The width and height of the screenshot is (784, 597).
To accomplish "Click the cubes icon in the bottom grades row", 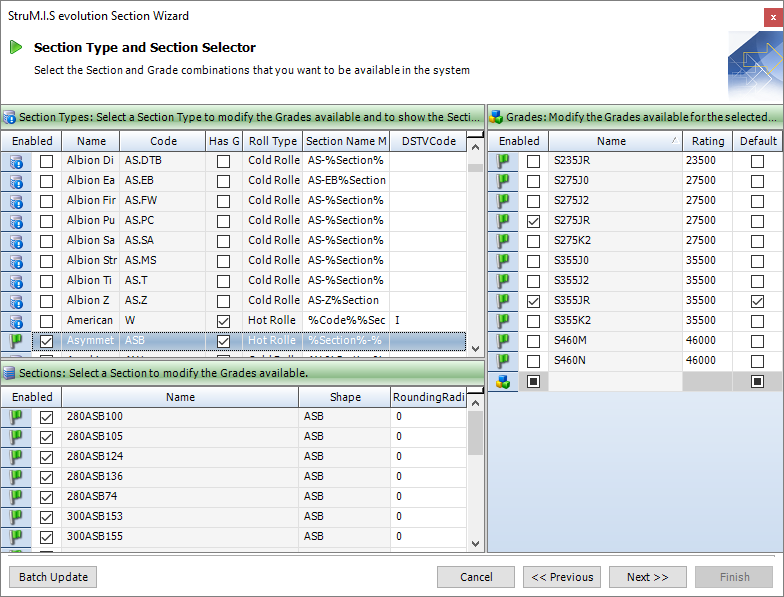I will pyautogui.click(x=503, y=381).
